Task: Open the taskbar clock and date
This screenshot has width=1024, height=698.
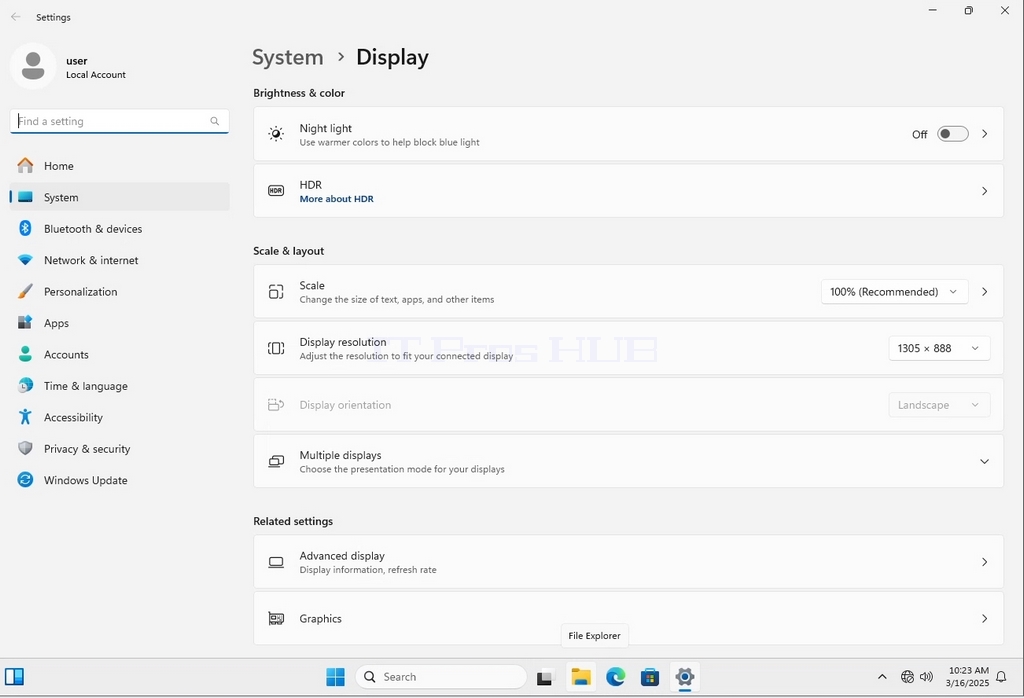Action: point(967,677)
